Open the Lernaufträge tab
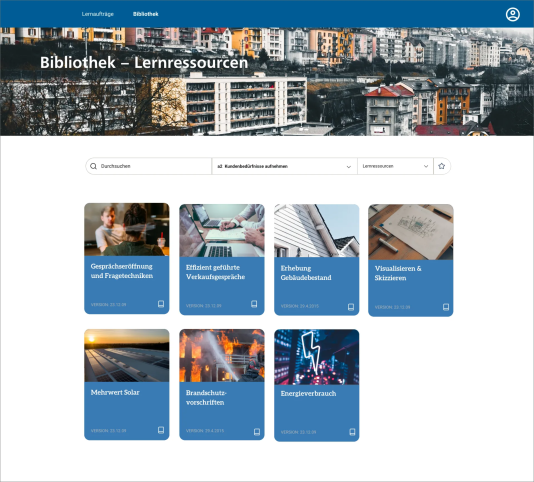The image size is (534, 482). [x=97, y=14]
